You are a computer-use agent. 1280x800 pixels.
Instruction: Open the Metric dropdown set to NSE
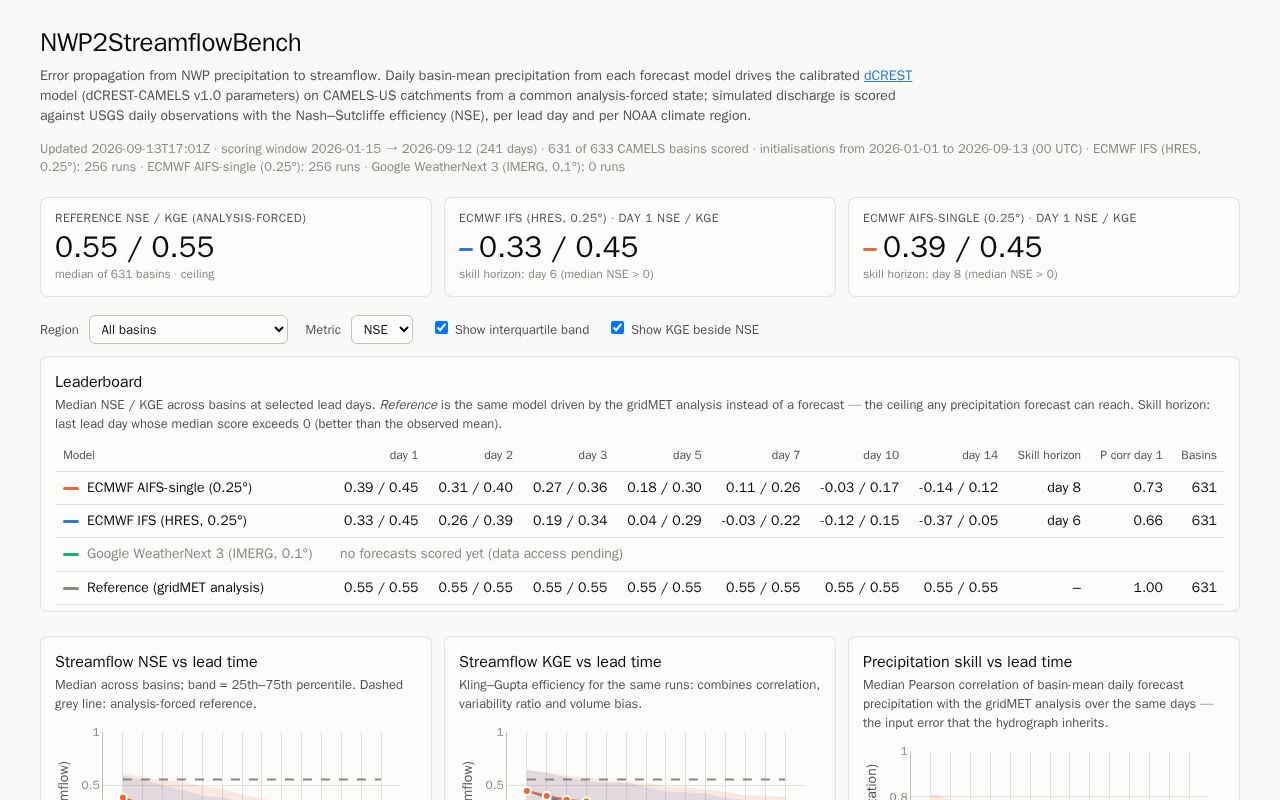tap(382, 330)
